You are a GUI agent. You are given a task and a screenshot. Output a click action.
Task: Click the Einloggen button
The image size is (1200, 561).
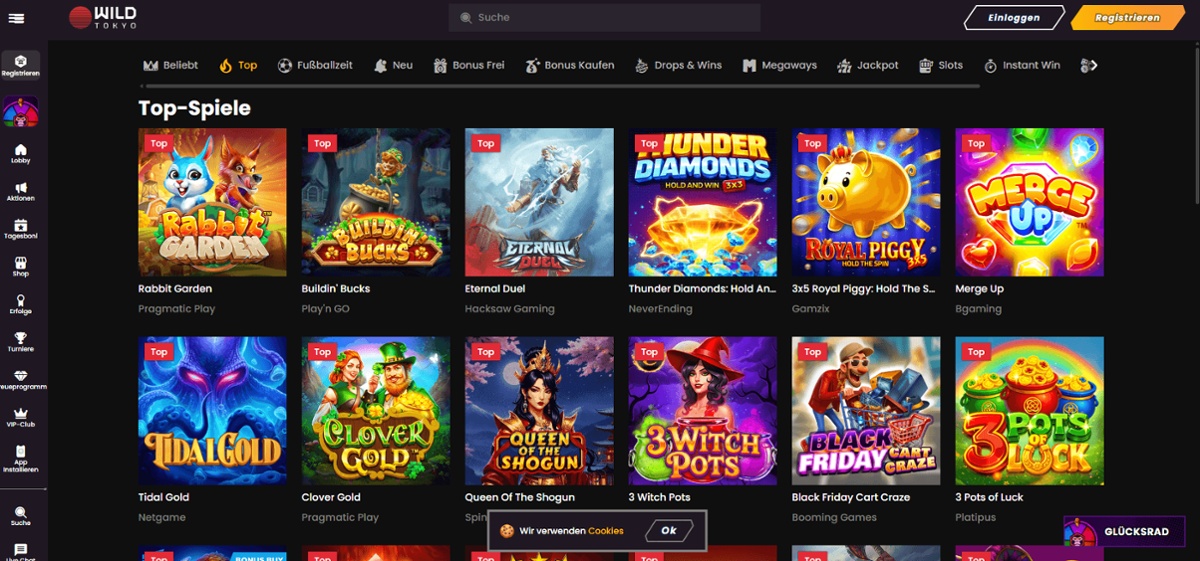click(x=1013, y=18)
